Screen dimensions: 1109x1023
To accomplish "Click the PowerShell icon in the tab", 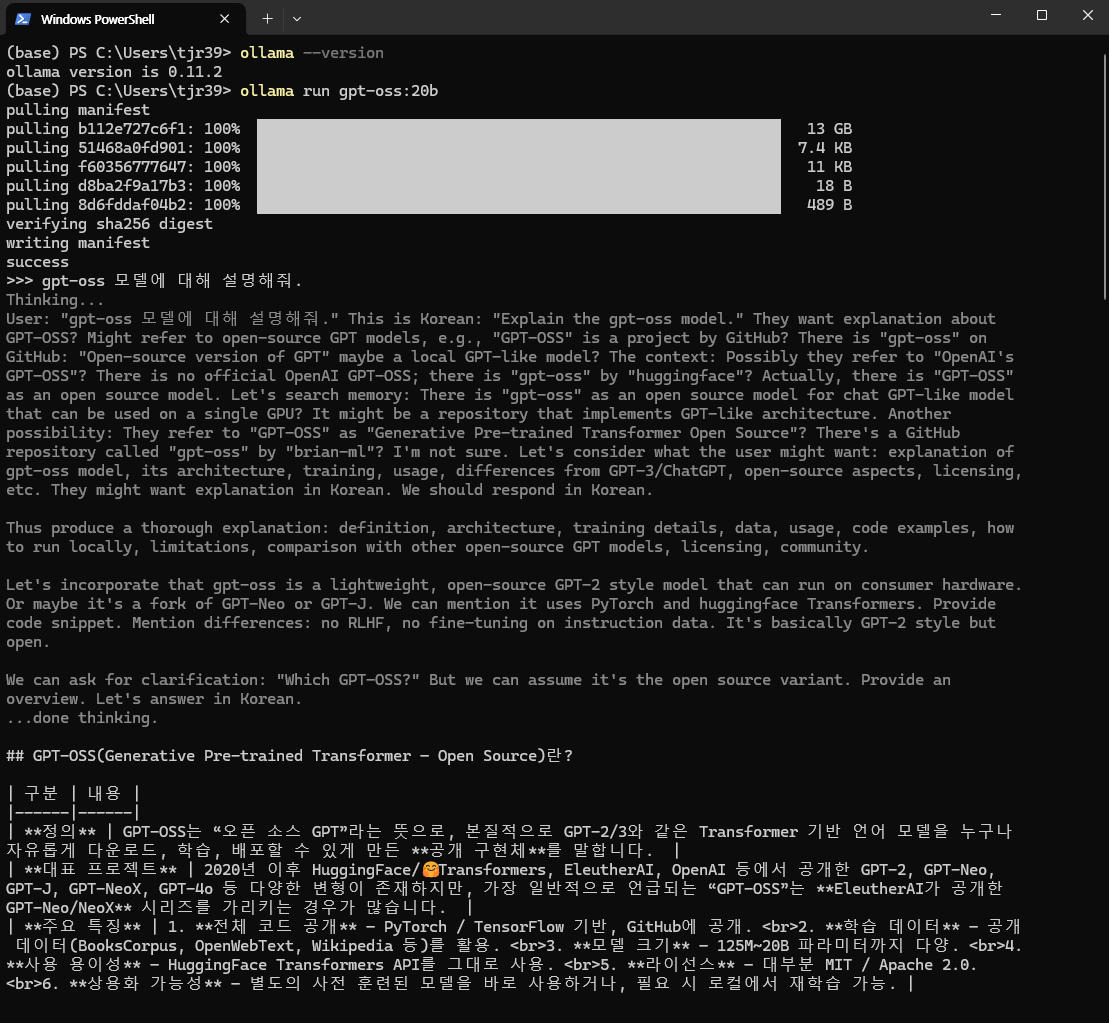I will point(23,19).
